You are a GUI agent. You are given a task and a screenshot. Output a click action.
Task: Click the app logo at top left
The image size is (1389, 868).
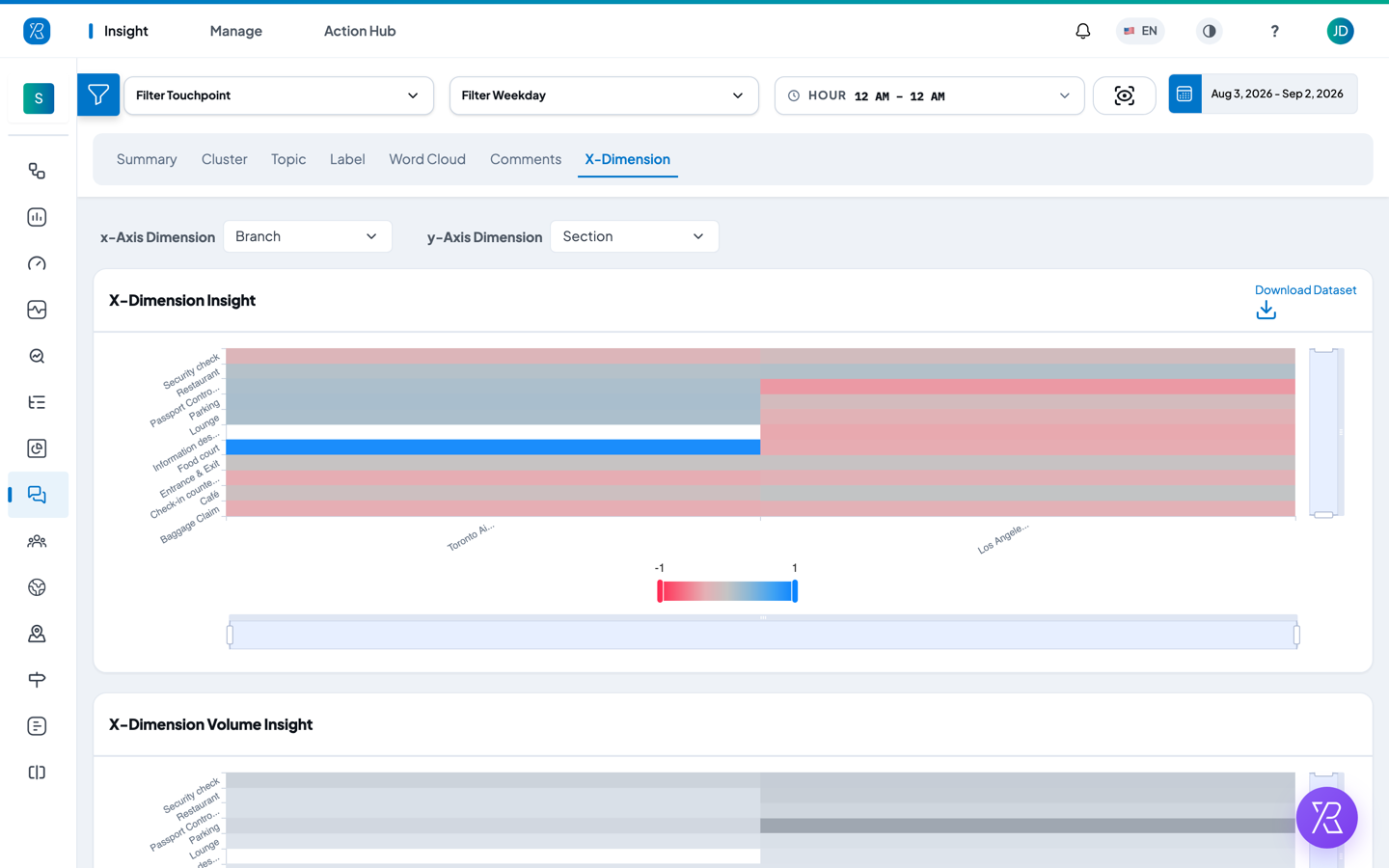[37, 31]
